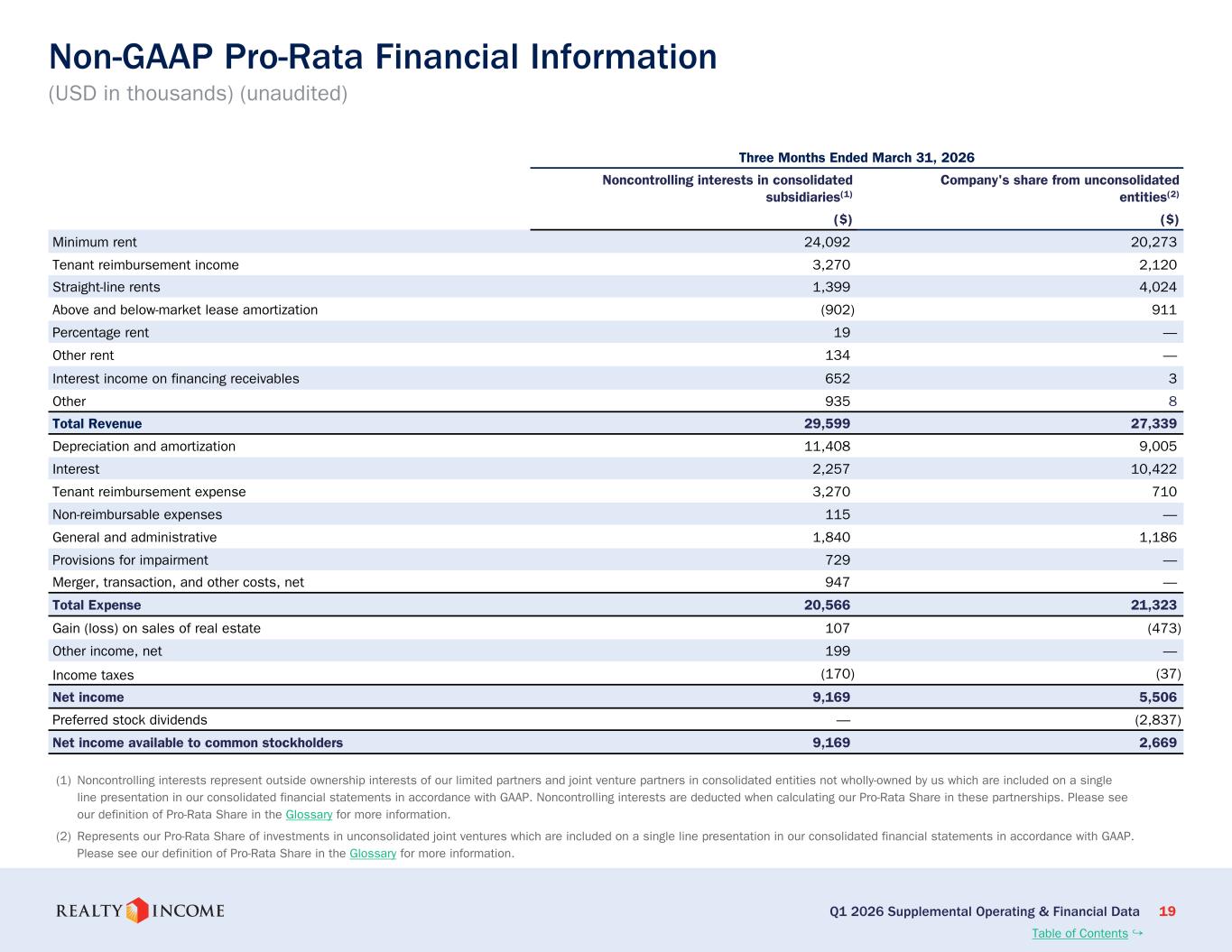Select the Other rent label
1232x952 pixels.
83,356
